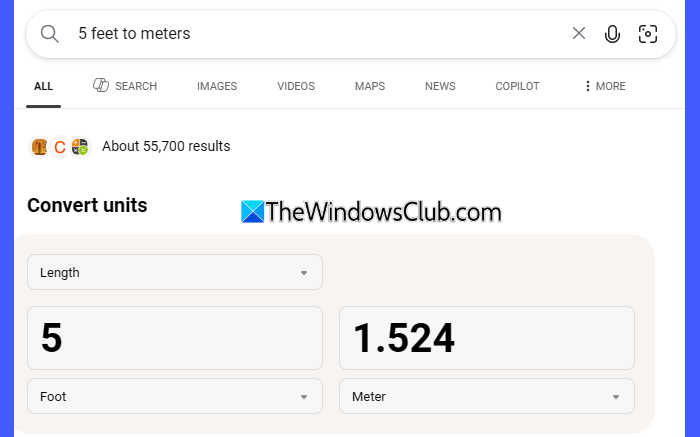Start voice search with microphone icon
700x437 pixels.
click(x=612, y=34)
